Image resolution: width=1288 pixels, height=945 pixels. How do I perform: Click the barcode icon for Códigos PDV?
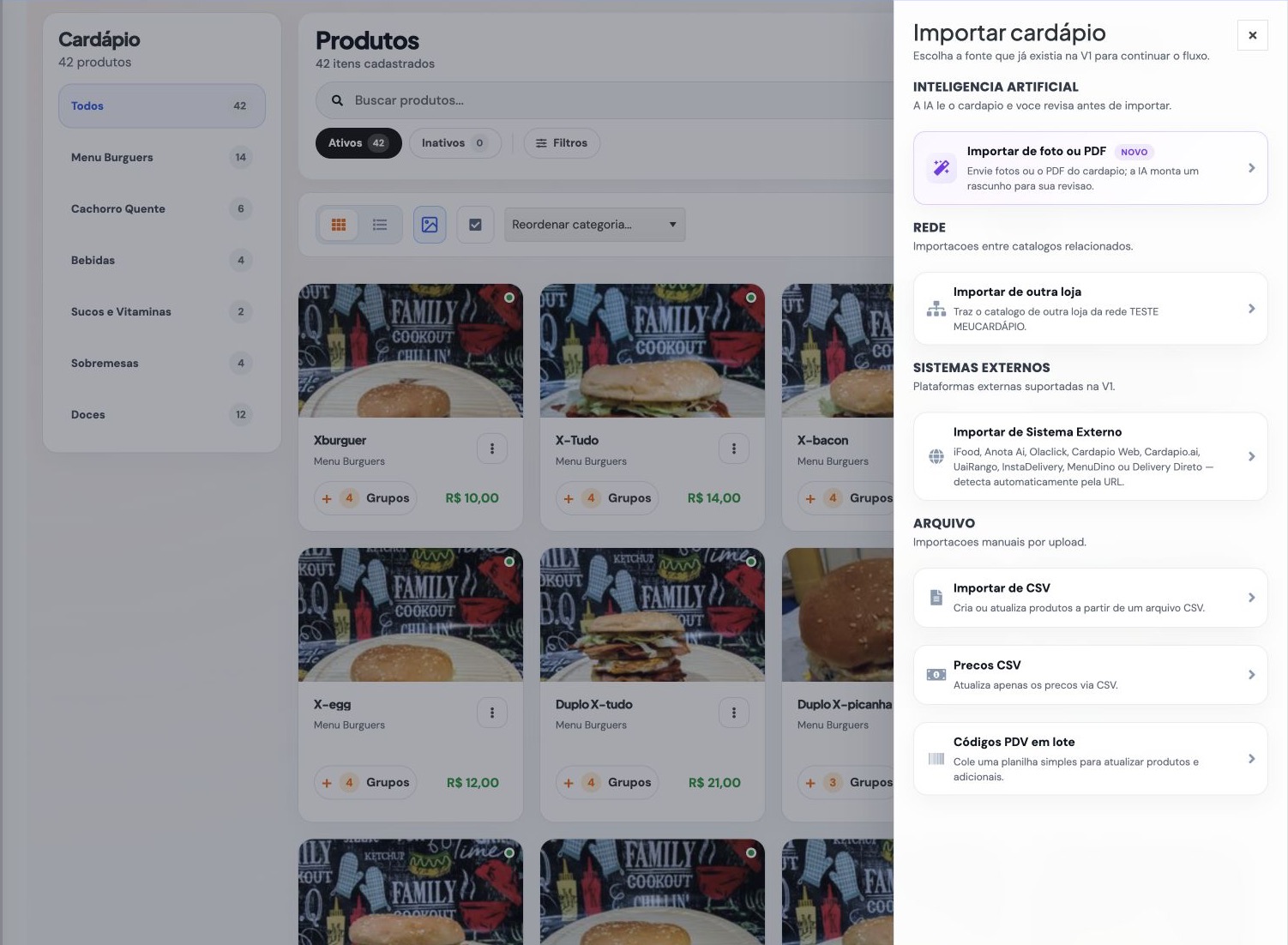[936, 759]
